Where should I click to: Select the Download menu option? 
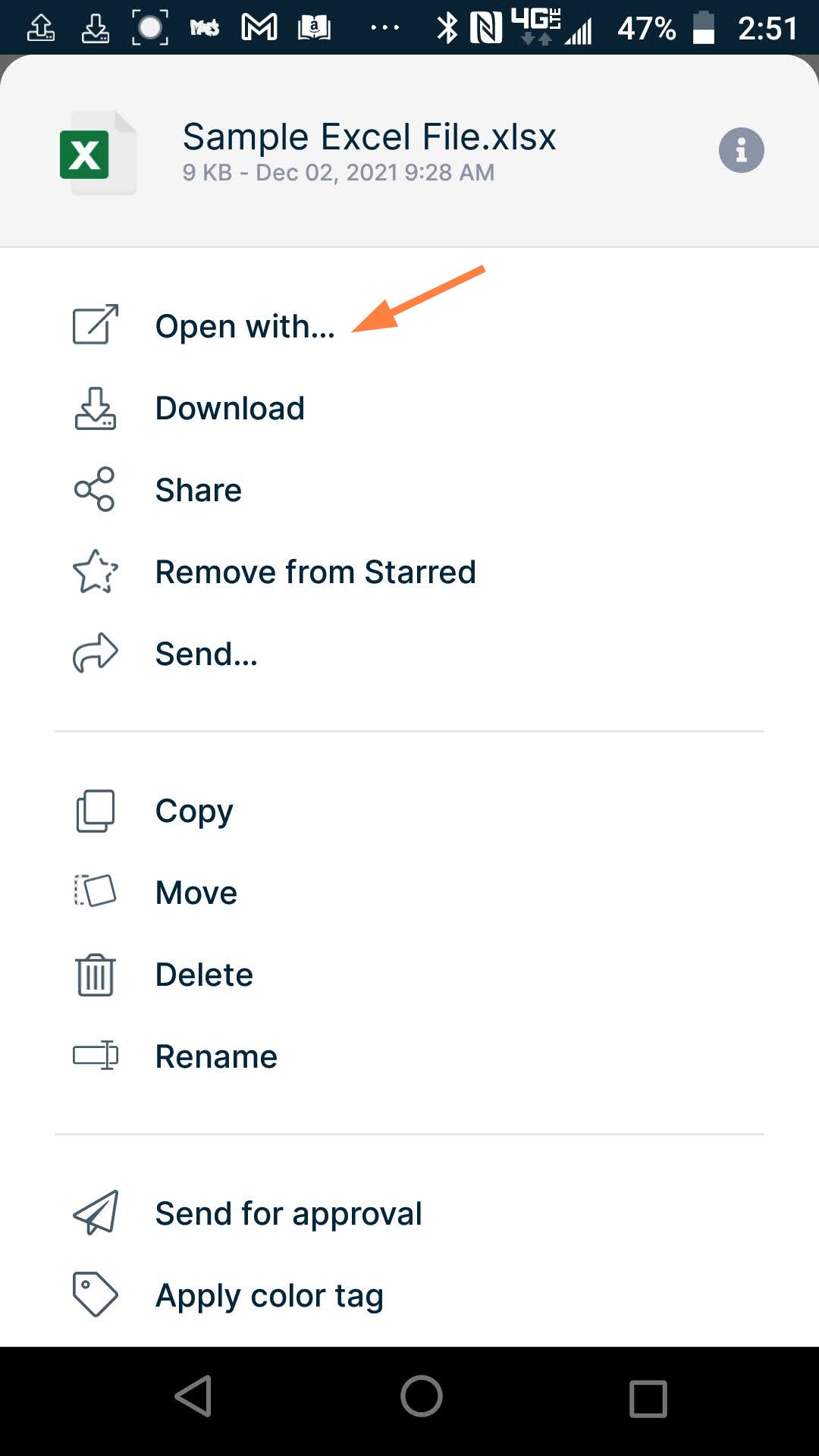230,408
